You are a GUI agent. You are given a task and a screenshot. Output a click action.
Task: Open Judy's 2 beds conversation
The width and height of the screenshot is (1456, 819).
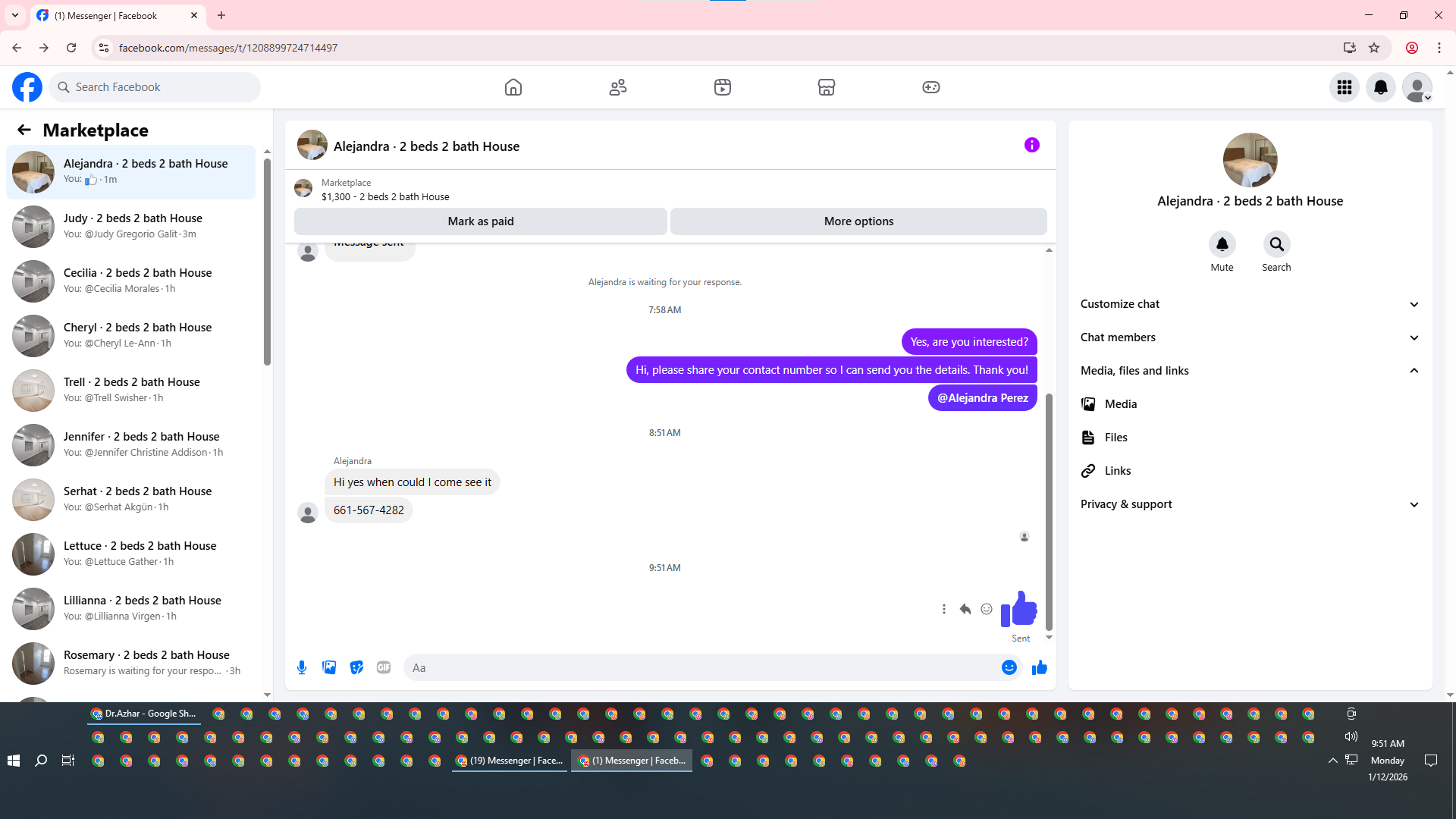[133, 226]
